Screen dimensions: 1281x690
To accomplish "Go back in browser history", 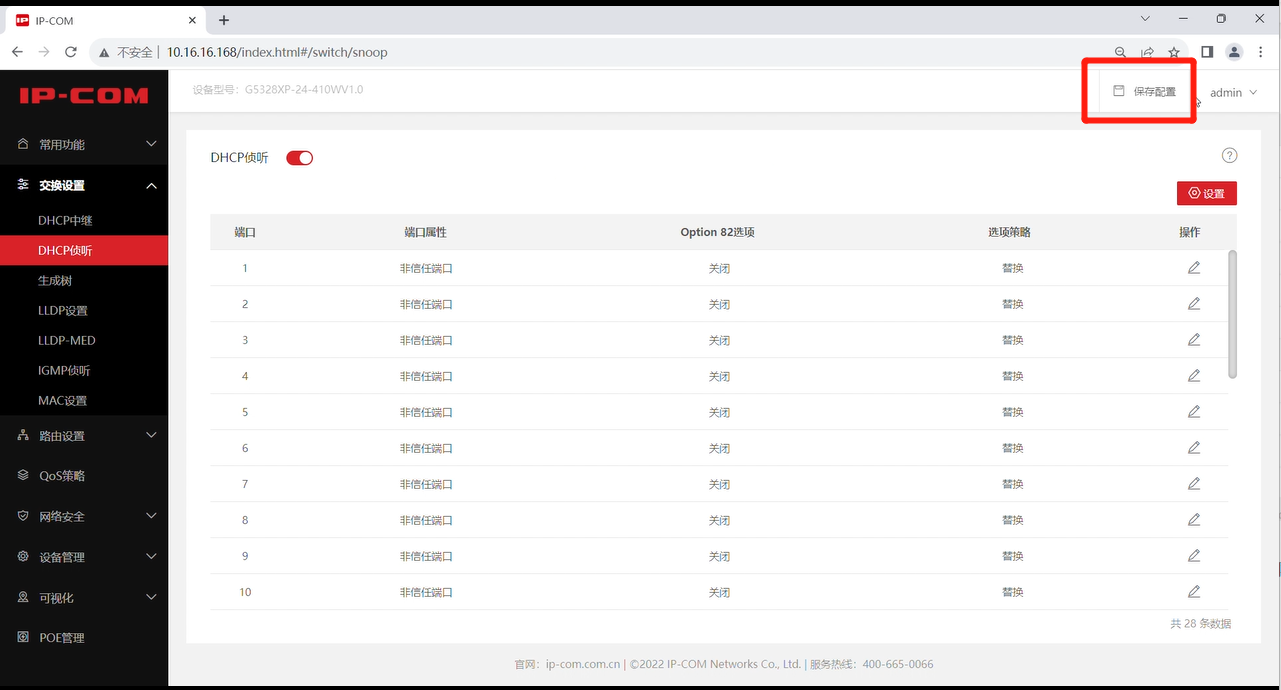I will coord(17,52).
